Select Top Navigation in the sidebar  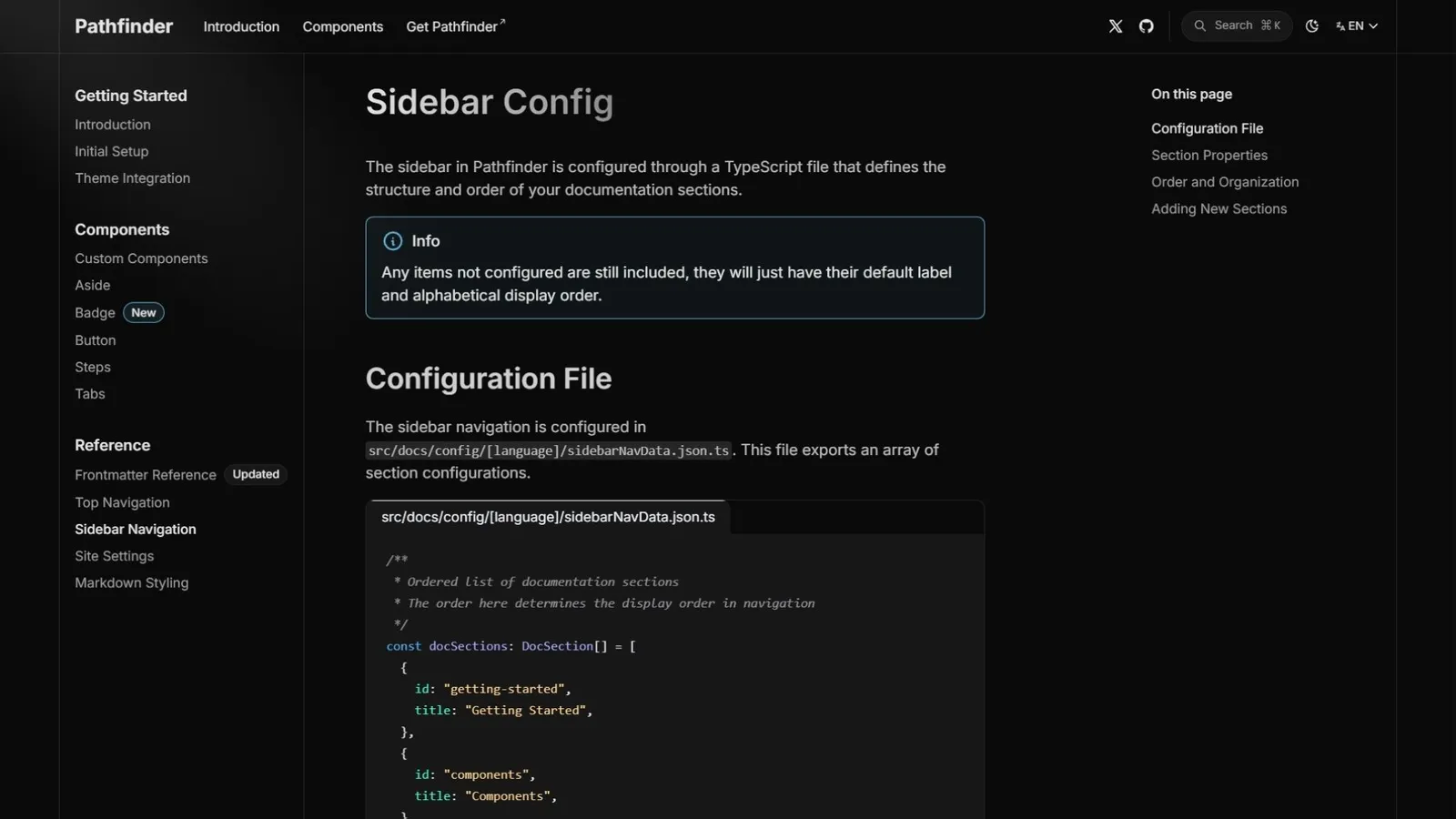click(122, 502)
